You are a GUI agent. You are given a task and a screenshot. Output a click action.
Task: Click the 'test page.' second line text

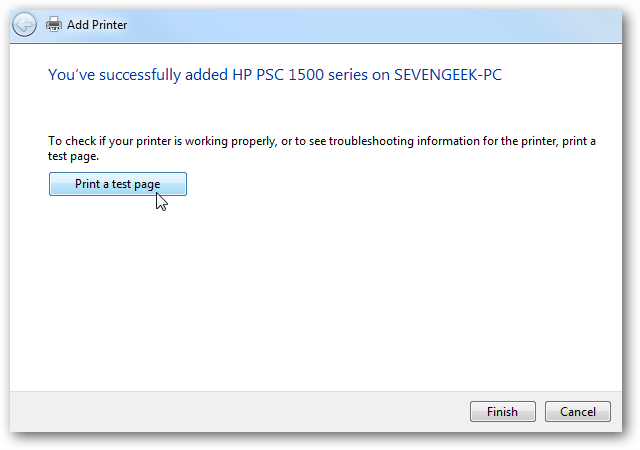point(73,156)
